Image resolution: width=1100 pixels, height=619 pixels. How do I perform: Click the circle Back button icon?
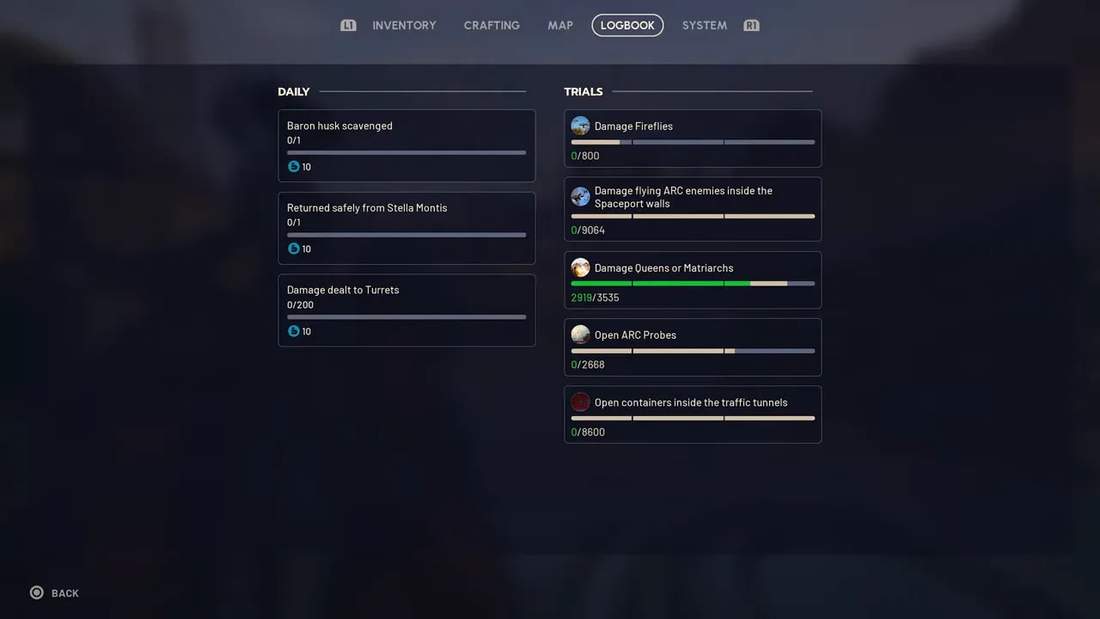click(36, 592)
